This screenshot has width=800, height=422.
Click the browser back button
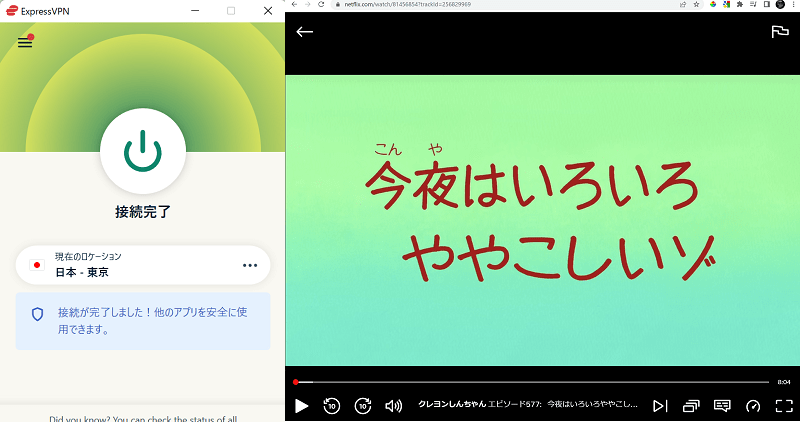(294, 4)
